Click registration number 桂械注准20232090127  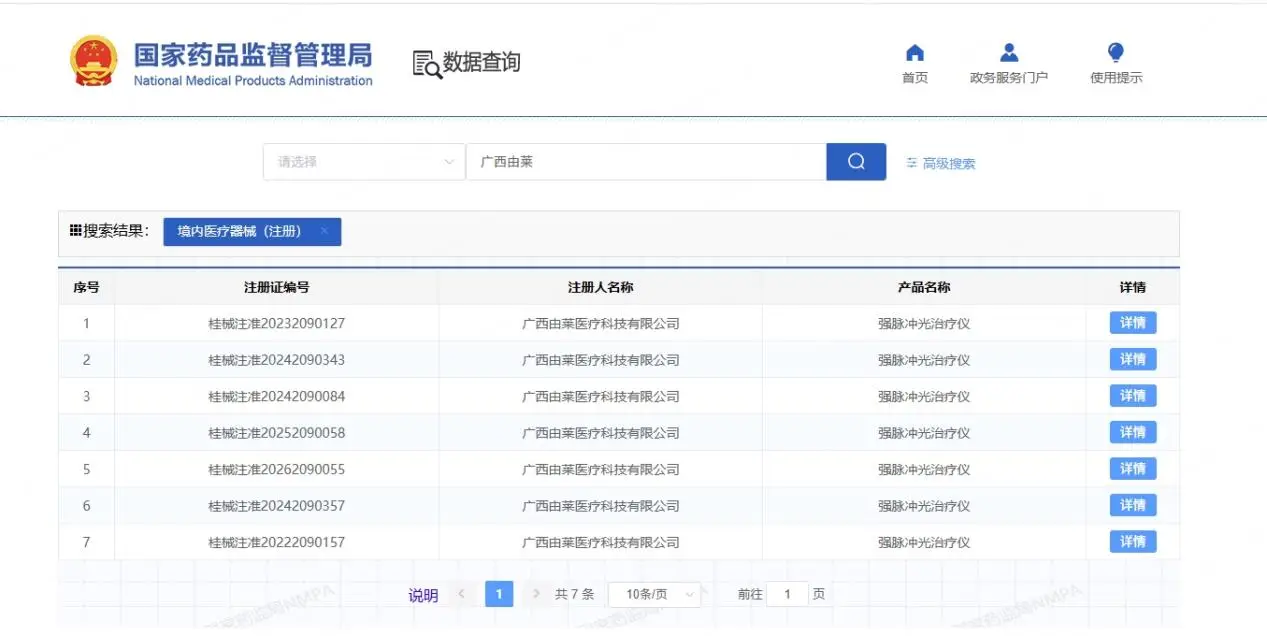pos(277,324)
